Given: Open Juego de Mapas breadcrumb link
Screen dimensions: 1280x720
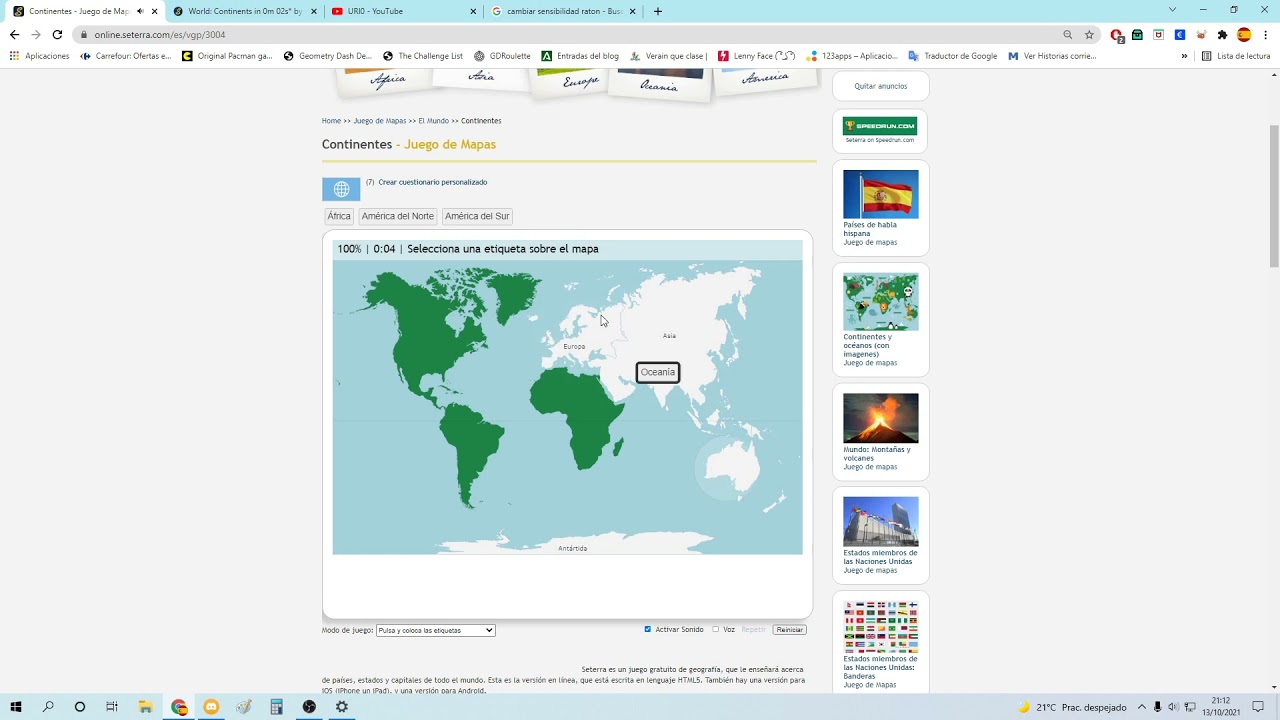Looking at the screenshot, I should click(380, 121).
